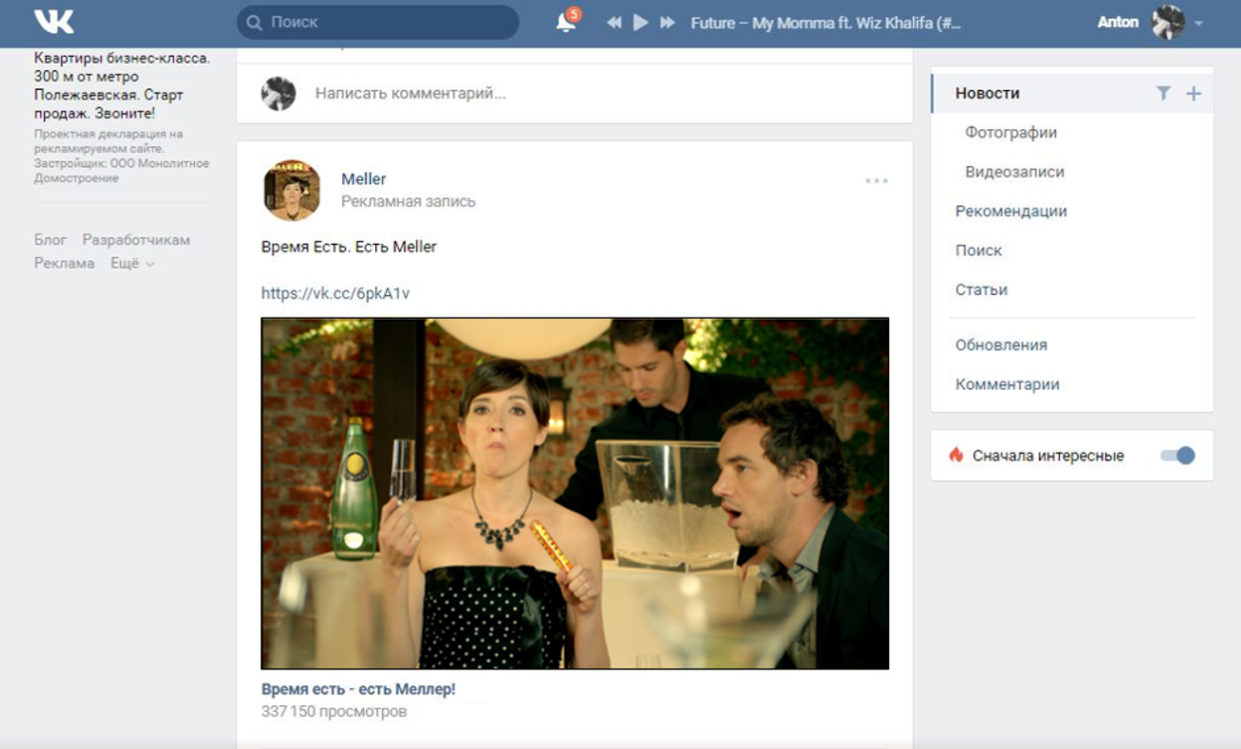Click the flame icon beside Сначала интересные
The image size is (1241, 749).
pos(956,455)
